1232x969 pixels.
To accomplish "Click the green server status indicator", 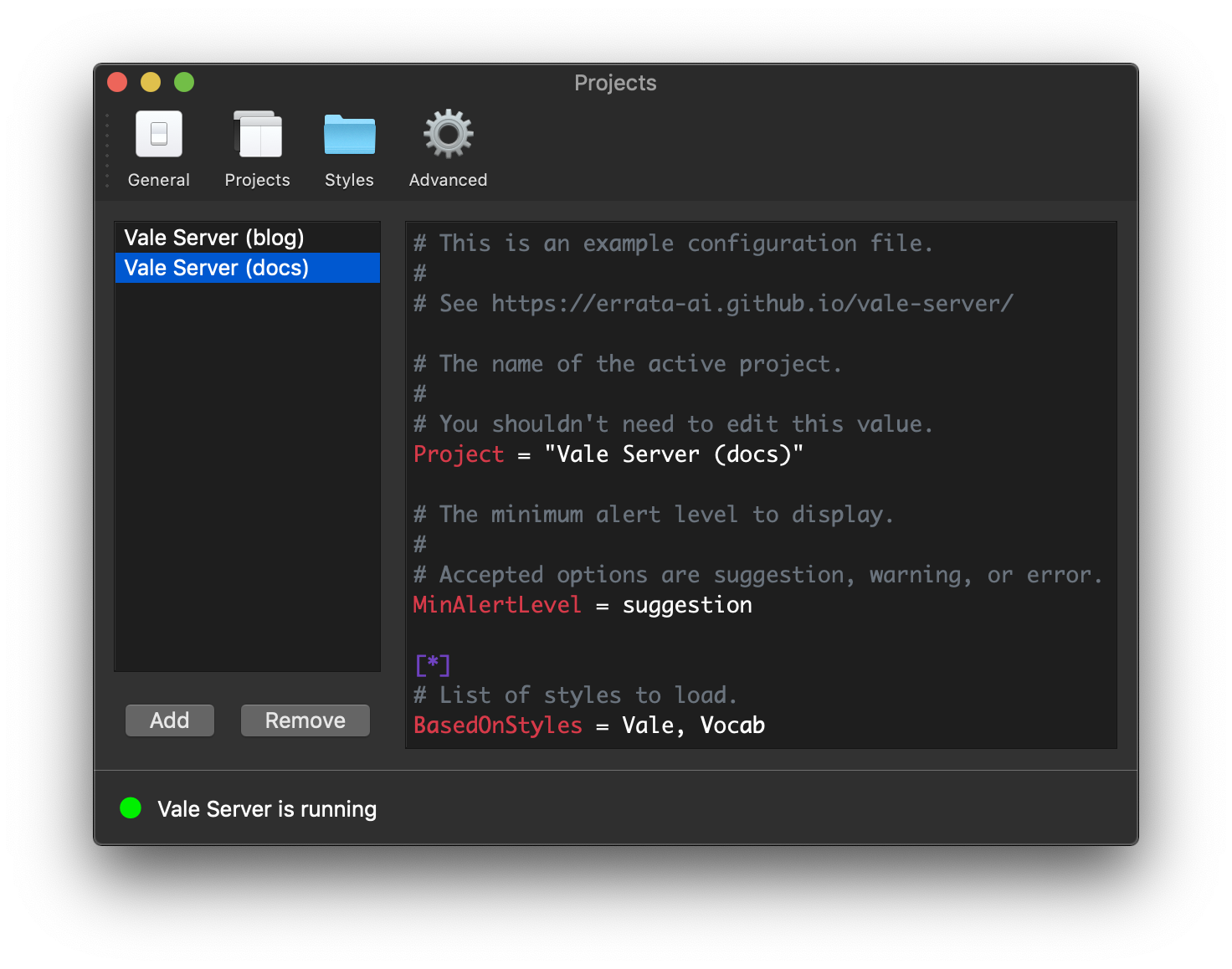I will (x=131, y=808).
